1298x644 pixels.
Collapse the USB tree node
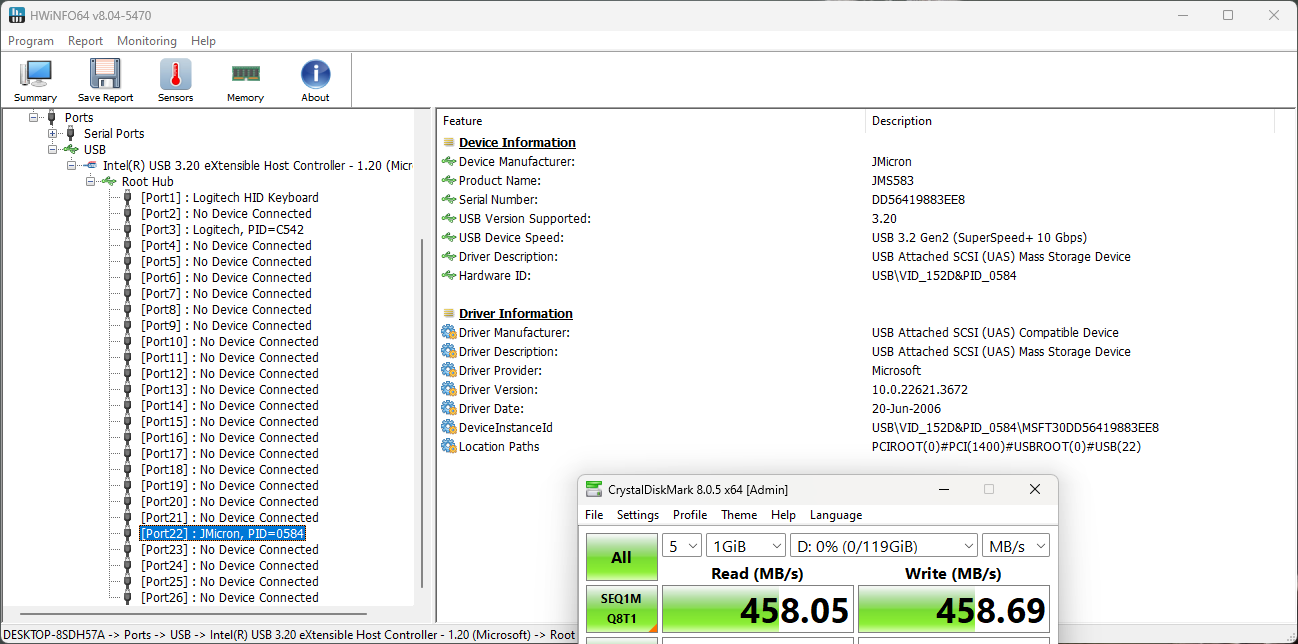tap(53, 150)
